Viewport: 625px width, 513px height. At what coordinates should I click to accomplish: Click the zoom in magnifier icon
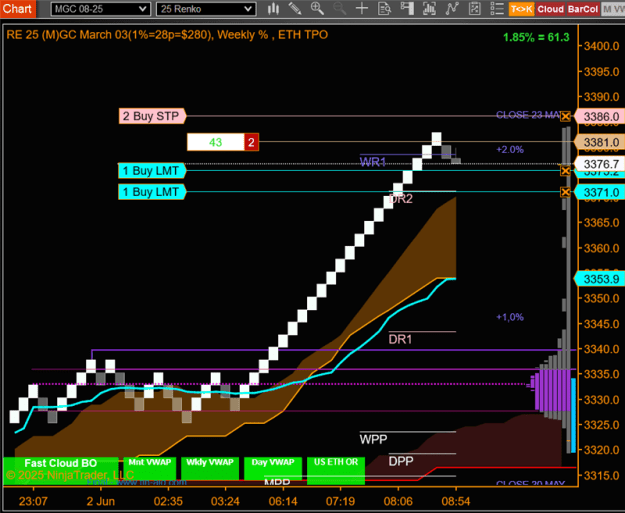click(x=317, y=9)
